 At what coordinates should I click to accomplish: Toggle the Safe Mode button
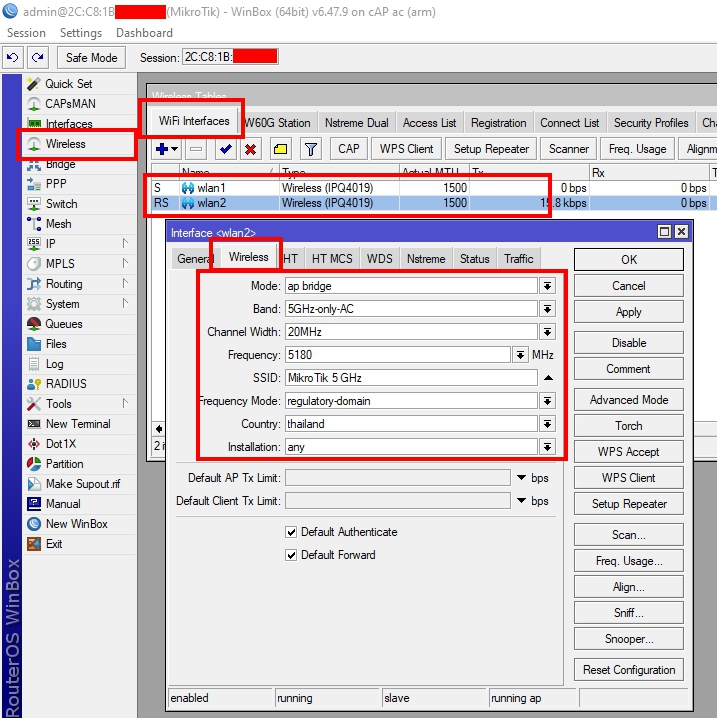(91, 58)
